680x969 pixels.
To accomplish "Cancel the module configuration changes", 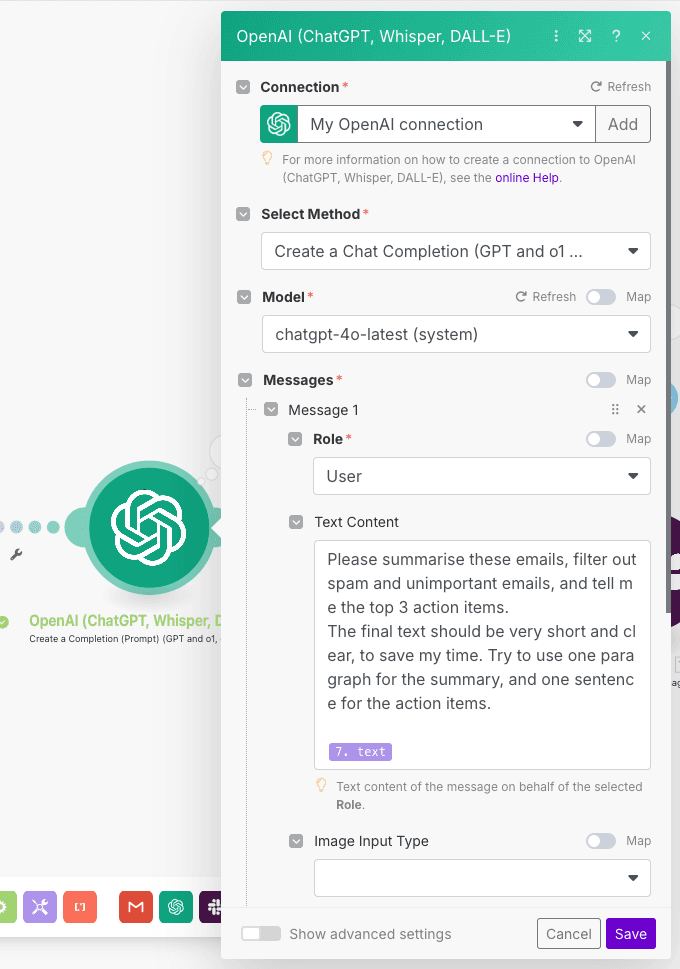I will point(568,933).
